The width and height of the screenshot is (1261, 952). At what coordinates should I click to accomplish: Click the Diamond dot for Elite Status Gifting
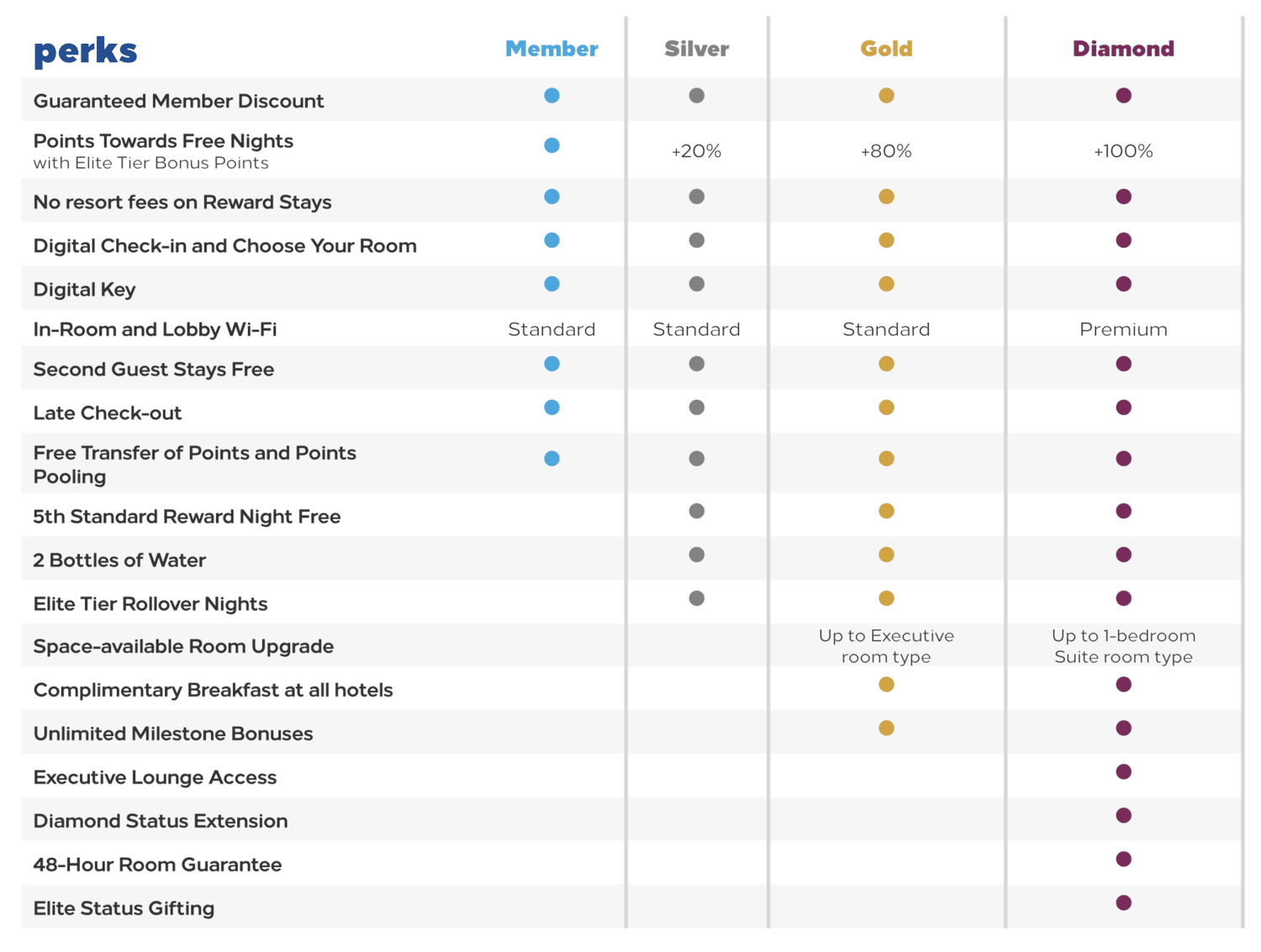[x=1123, y=903]
